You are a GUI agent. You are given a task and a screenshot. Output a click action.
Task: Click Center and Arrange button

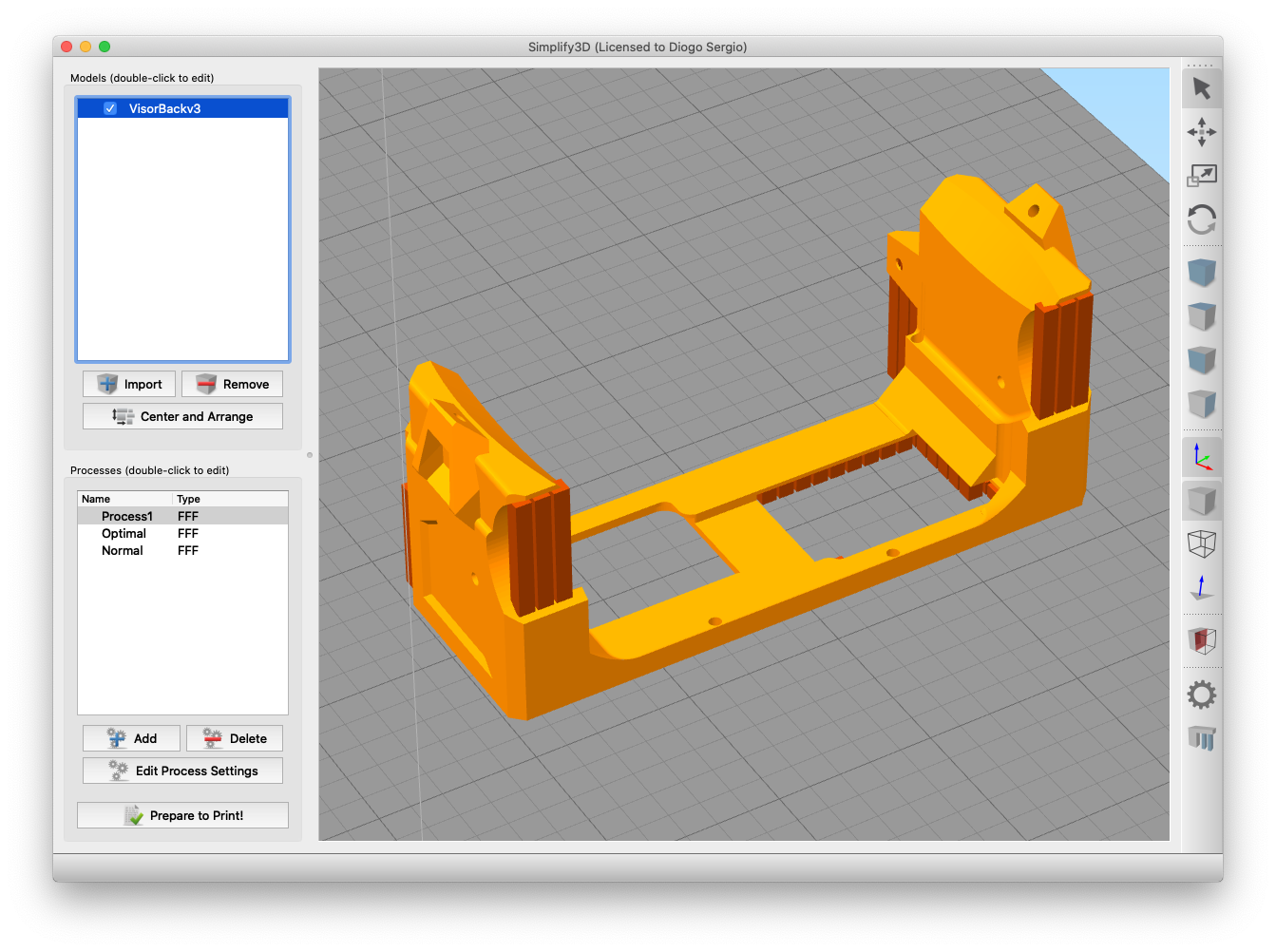pos(182,416)
